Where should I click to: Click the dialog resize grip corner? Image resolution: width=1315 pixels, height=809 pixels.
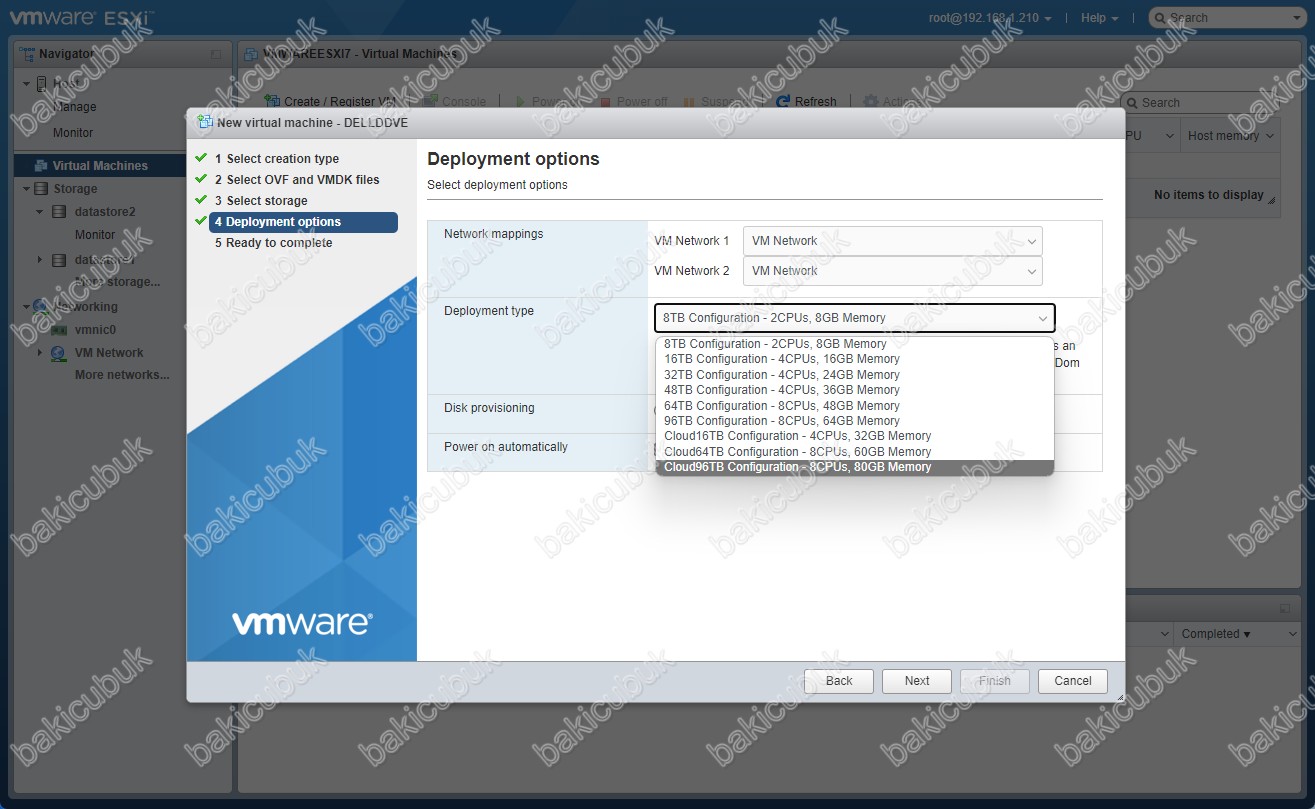pos(1119,697)
